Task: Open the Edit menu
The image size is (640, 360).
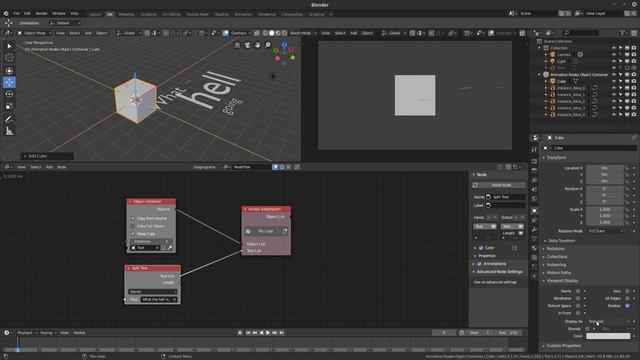Action: pos(27,13)
